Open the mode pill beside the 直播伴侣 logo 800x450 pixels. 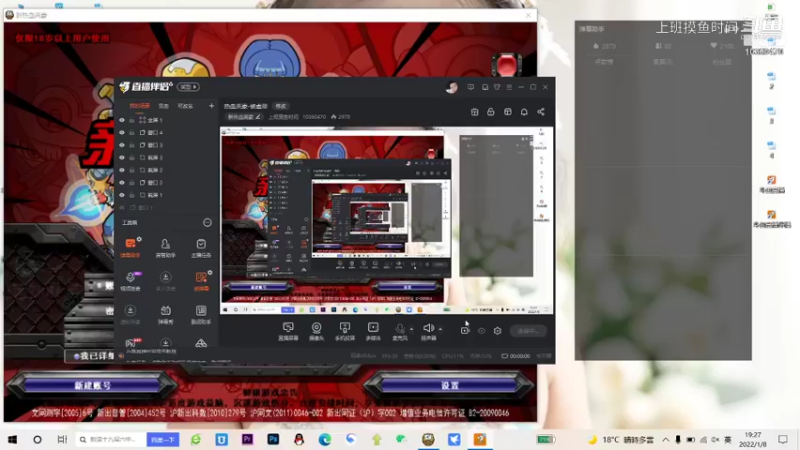pyautogui.click(x=188, y=87)
